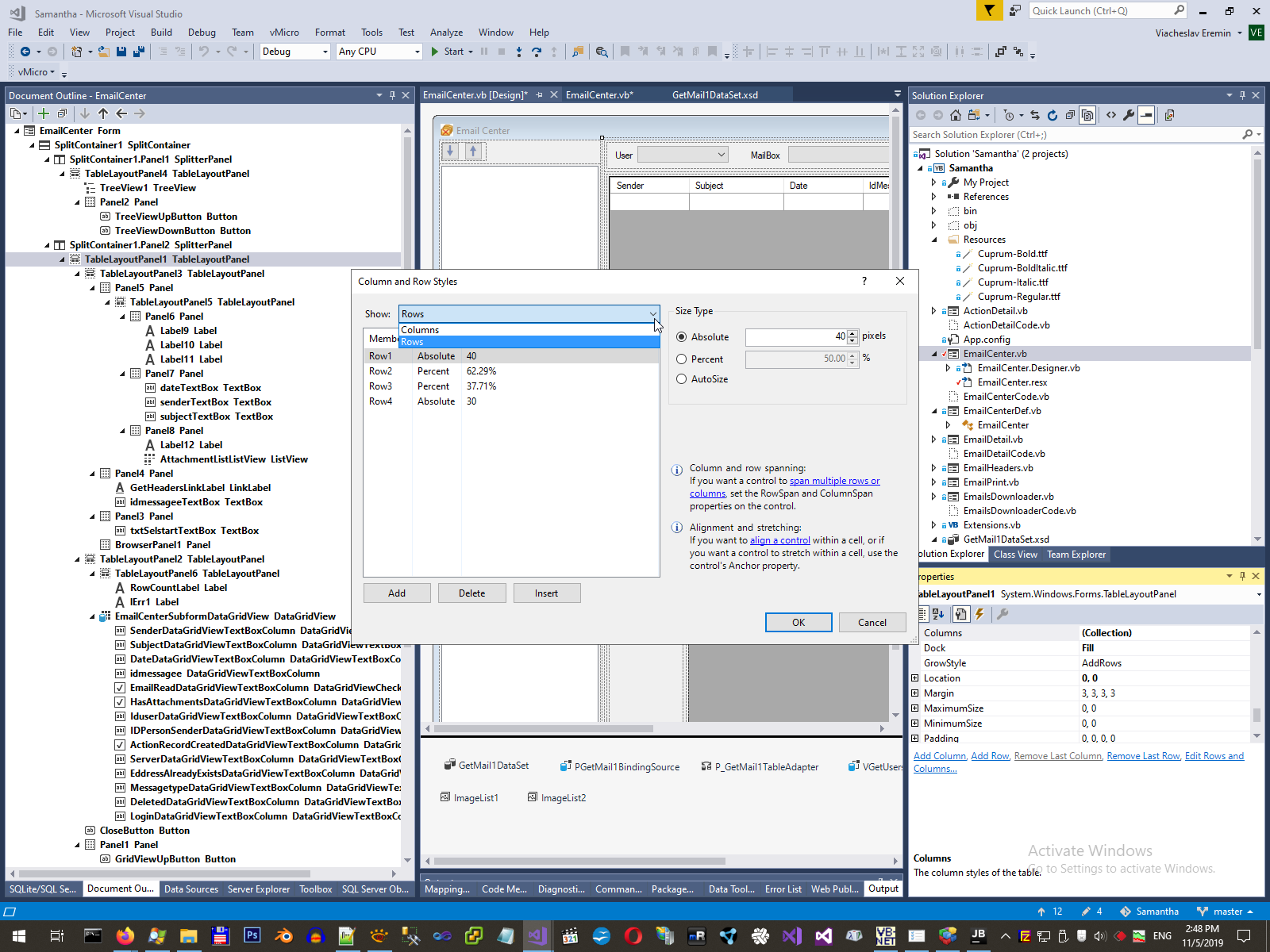This screenshot has height=952, width=1270.
Task: Choose Rows in the Show dropdown list
Action: [529, 342]
